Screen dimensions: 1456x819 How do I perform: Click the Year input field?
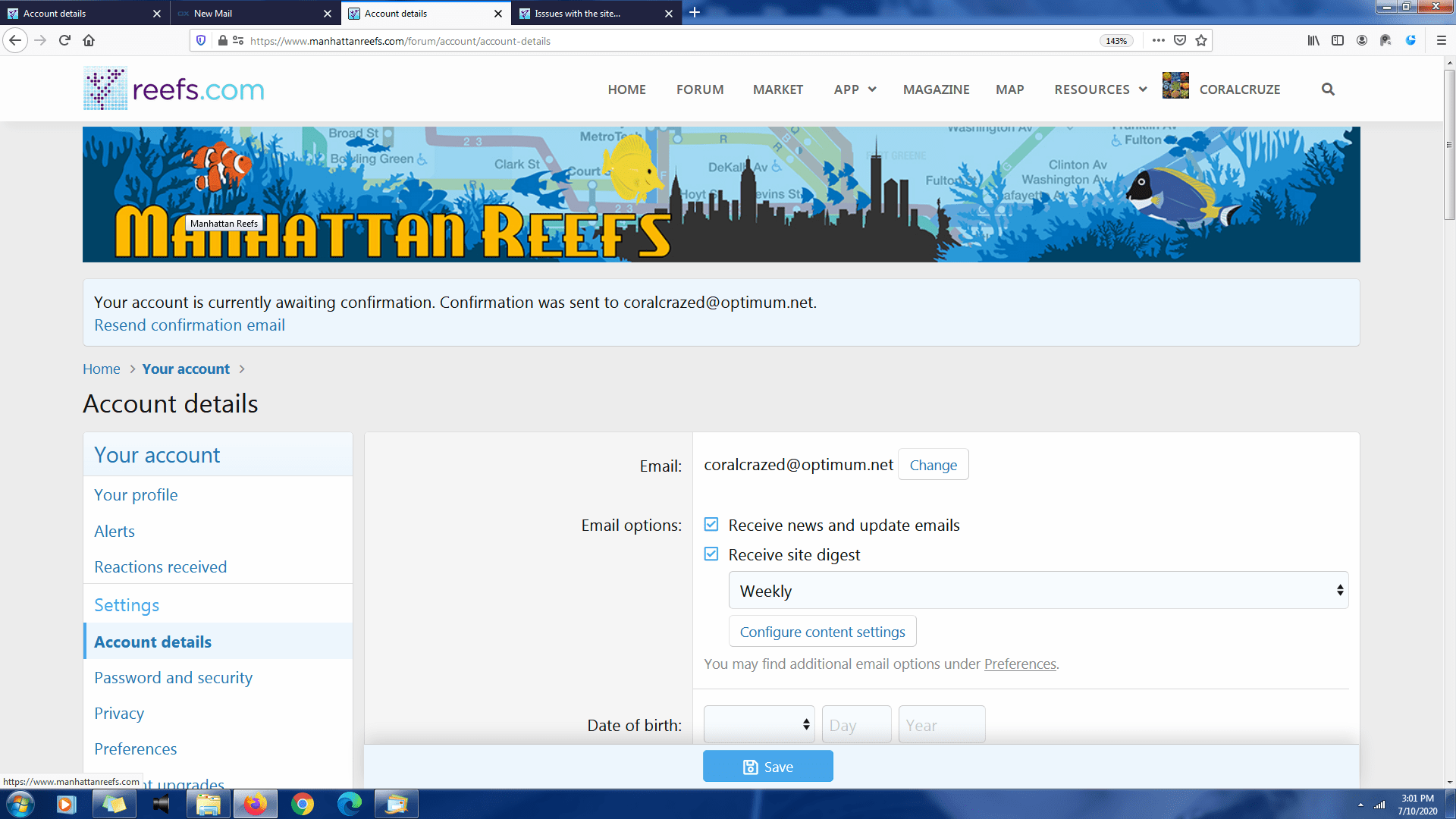[941, 725]
